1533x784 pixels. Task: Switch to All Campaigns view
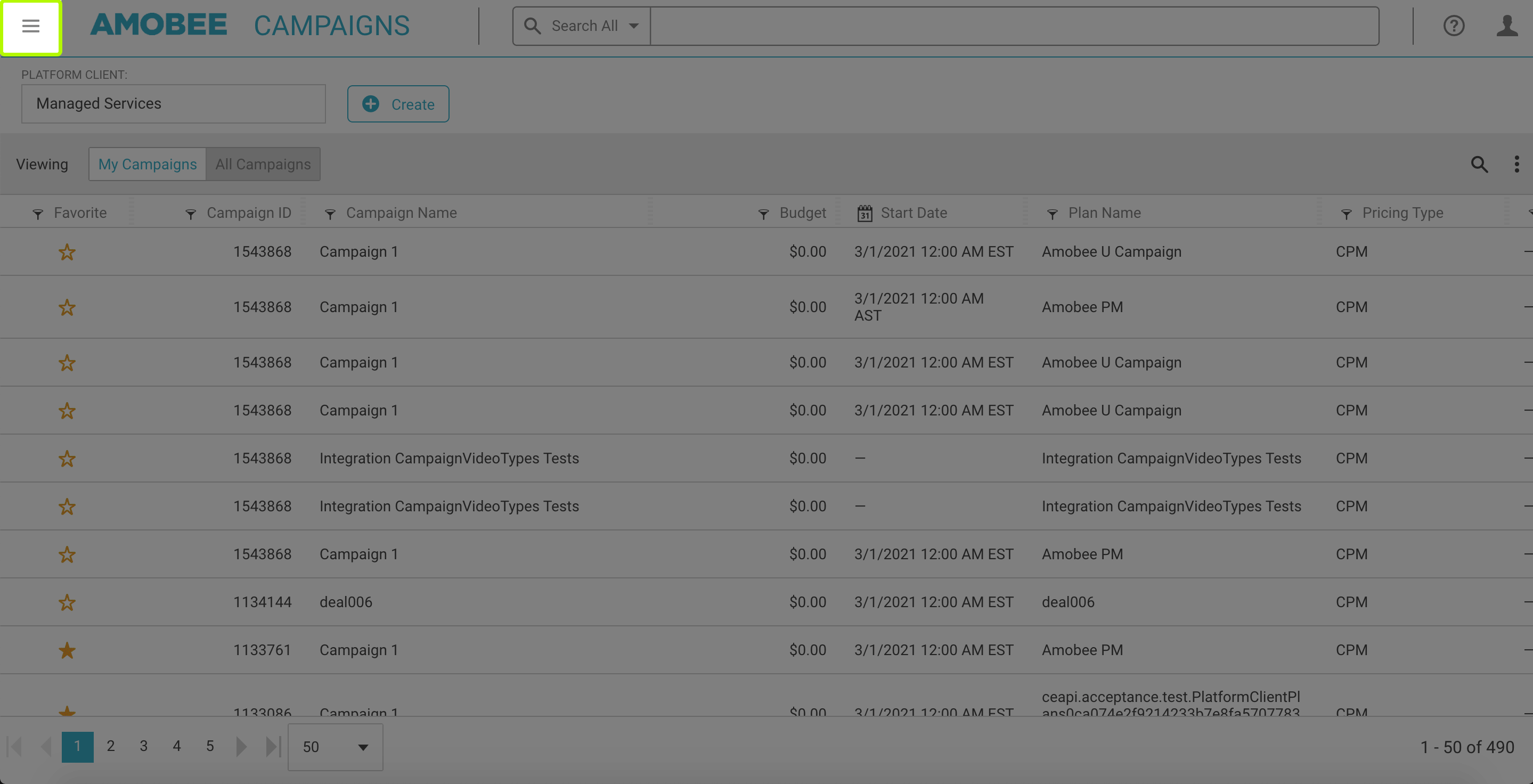(x=263, y=164)
